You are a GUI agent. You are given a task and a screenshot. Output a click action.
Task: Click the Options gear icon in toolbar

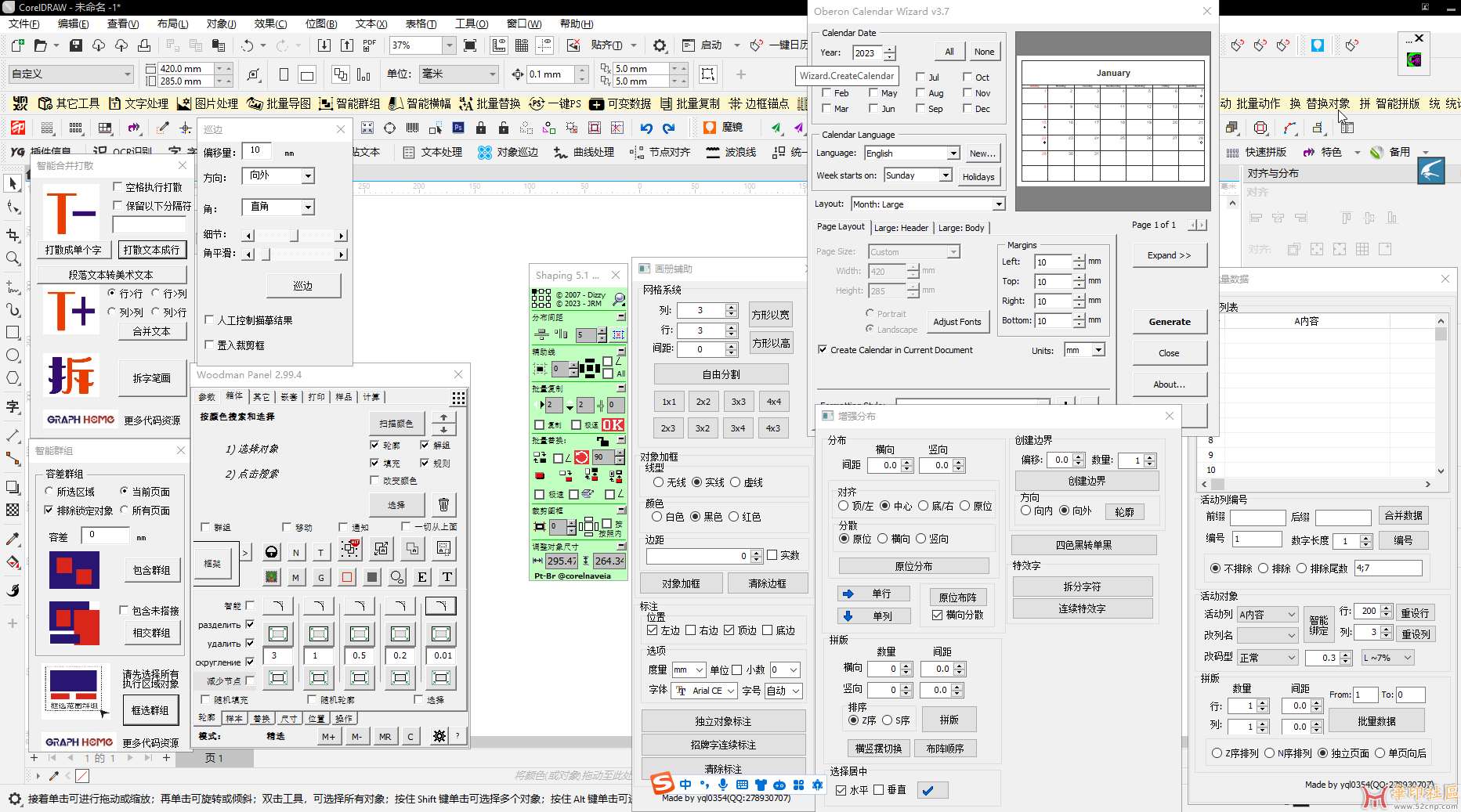coord(660,45)
